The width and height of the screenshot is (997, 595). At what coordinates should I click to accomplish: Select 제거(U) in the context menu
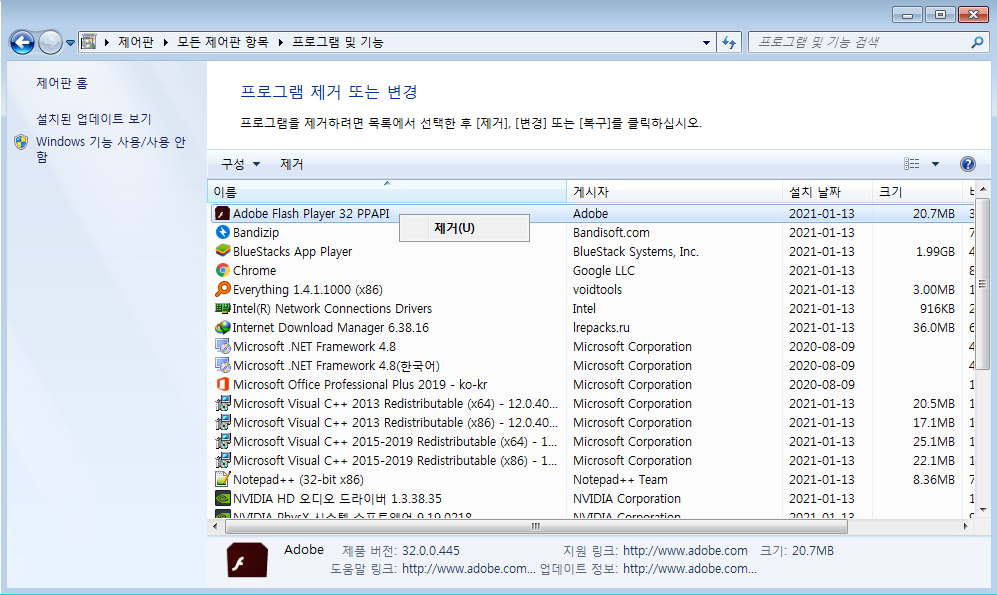click(464, 228)
